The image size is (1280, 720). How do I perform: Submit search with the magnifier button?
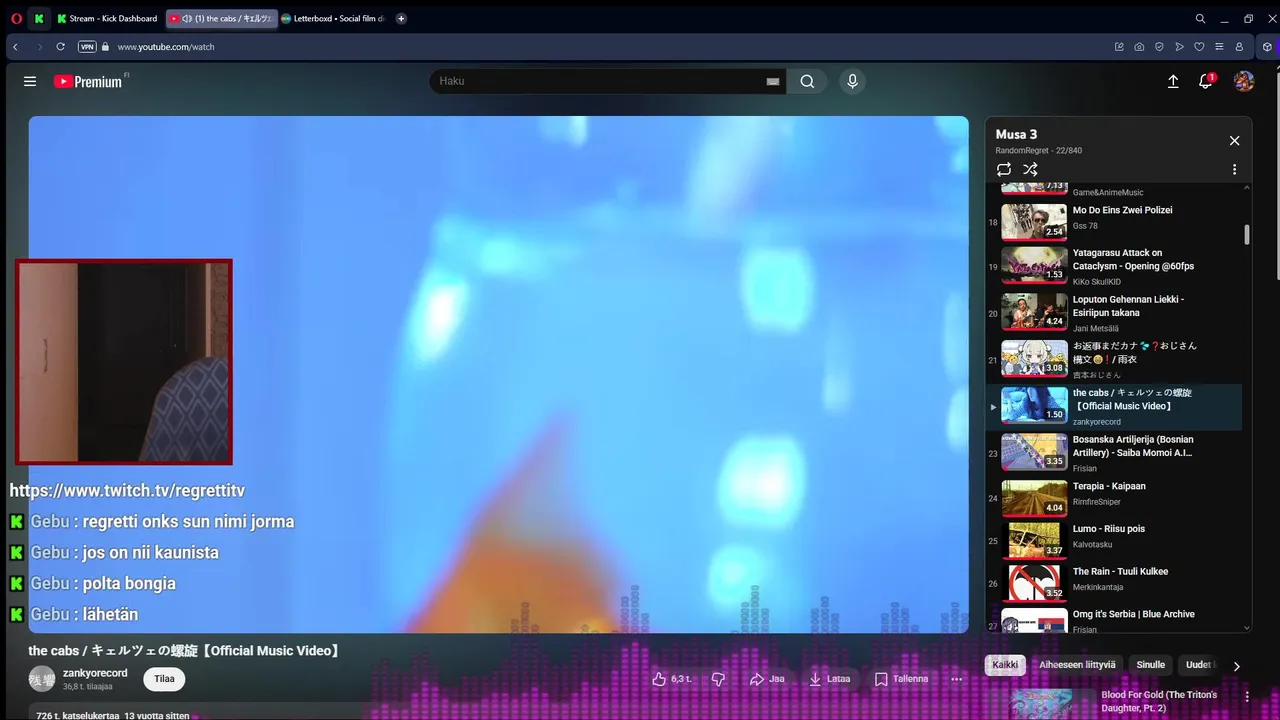coord(807,81)
